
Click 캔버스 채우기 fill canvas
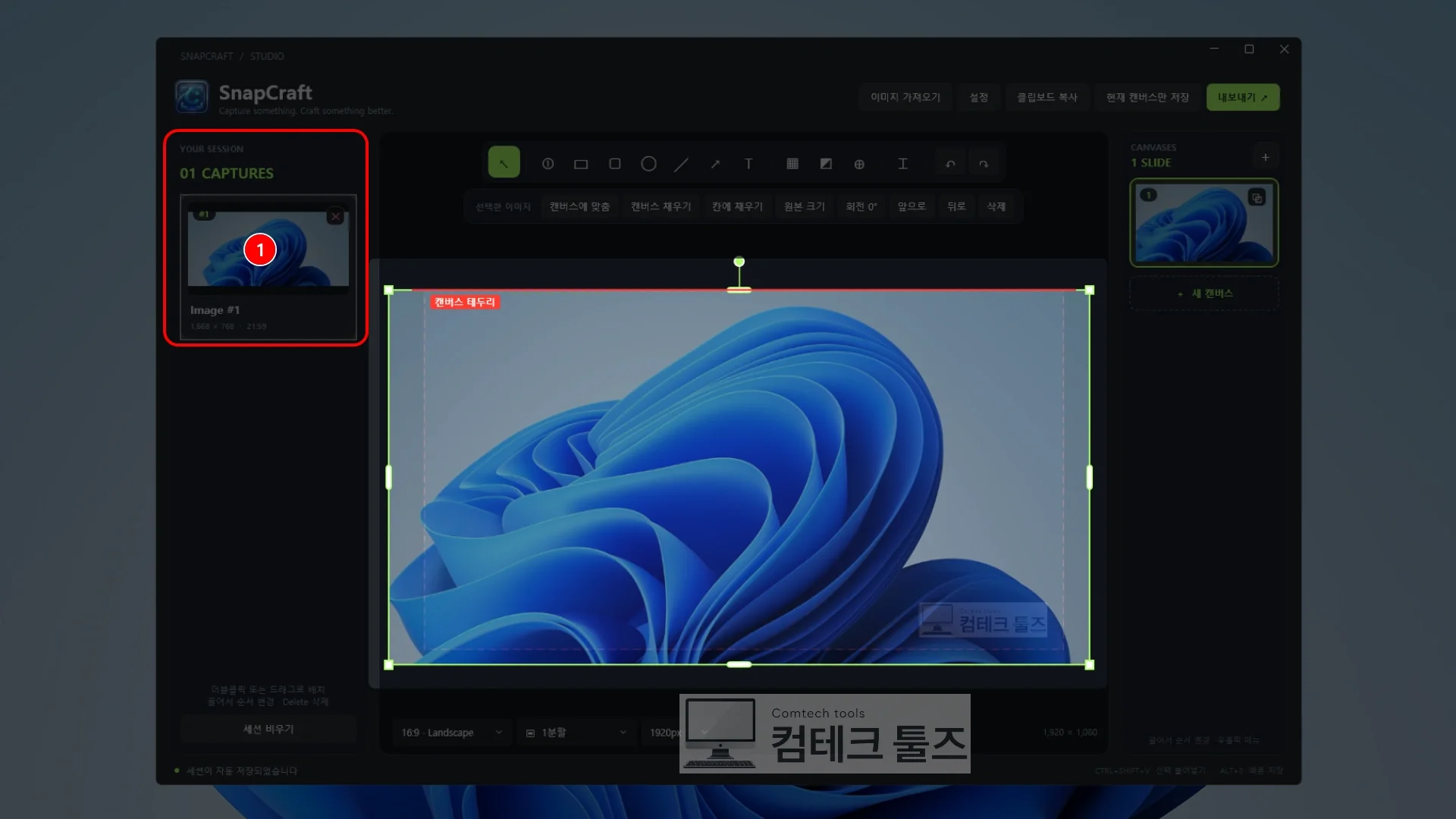pyautogui.click(x=661, y=206)
